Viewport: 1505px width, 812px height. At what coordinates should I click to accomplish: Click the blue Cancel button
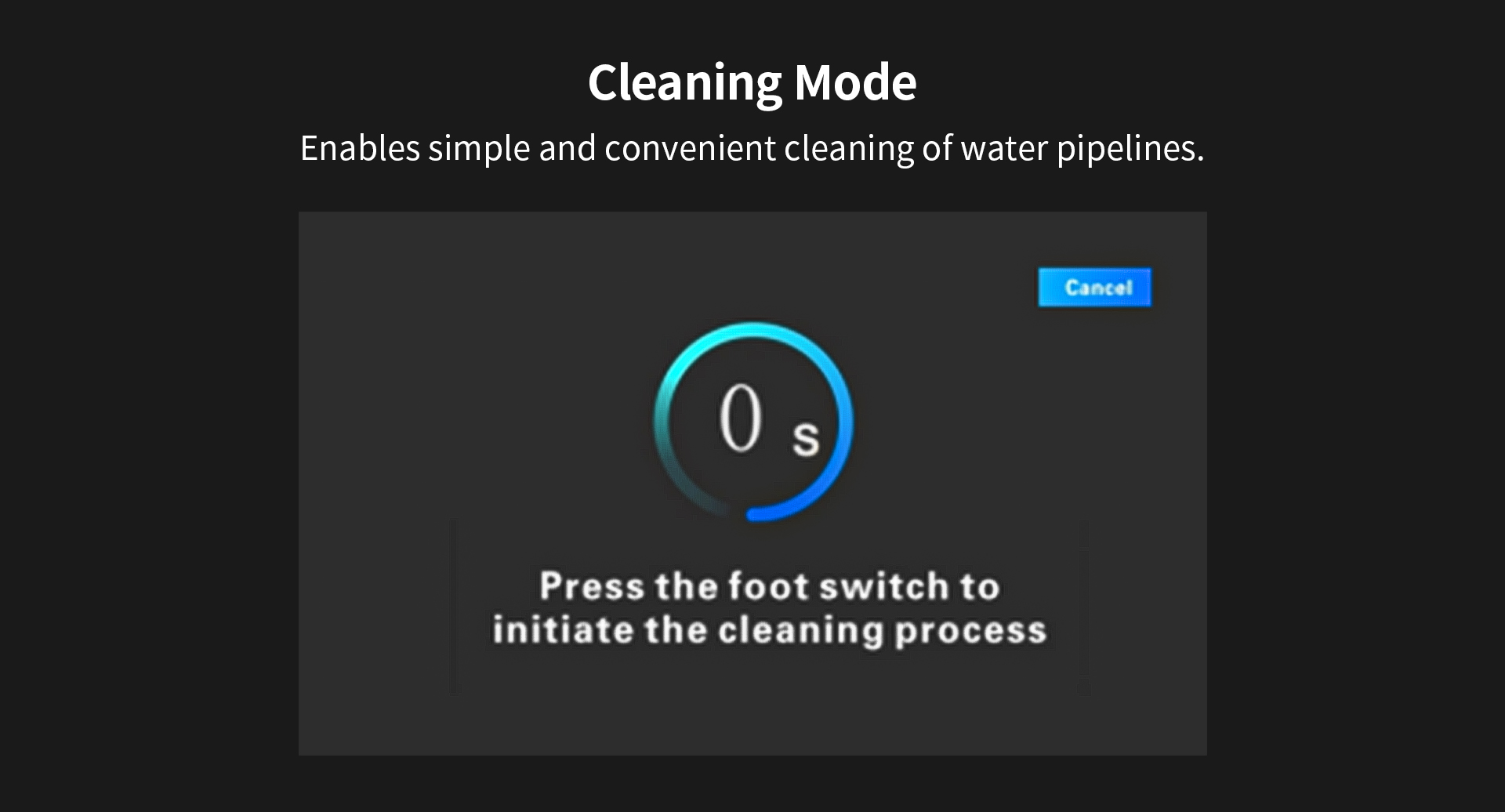[x=1094, y=288]
